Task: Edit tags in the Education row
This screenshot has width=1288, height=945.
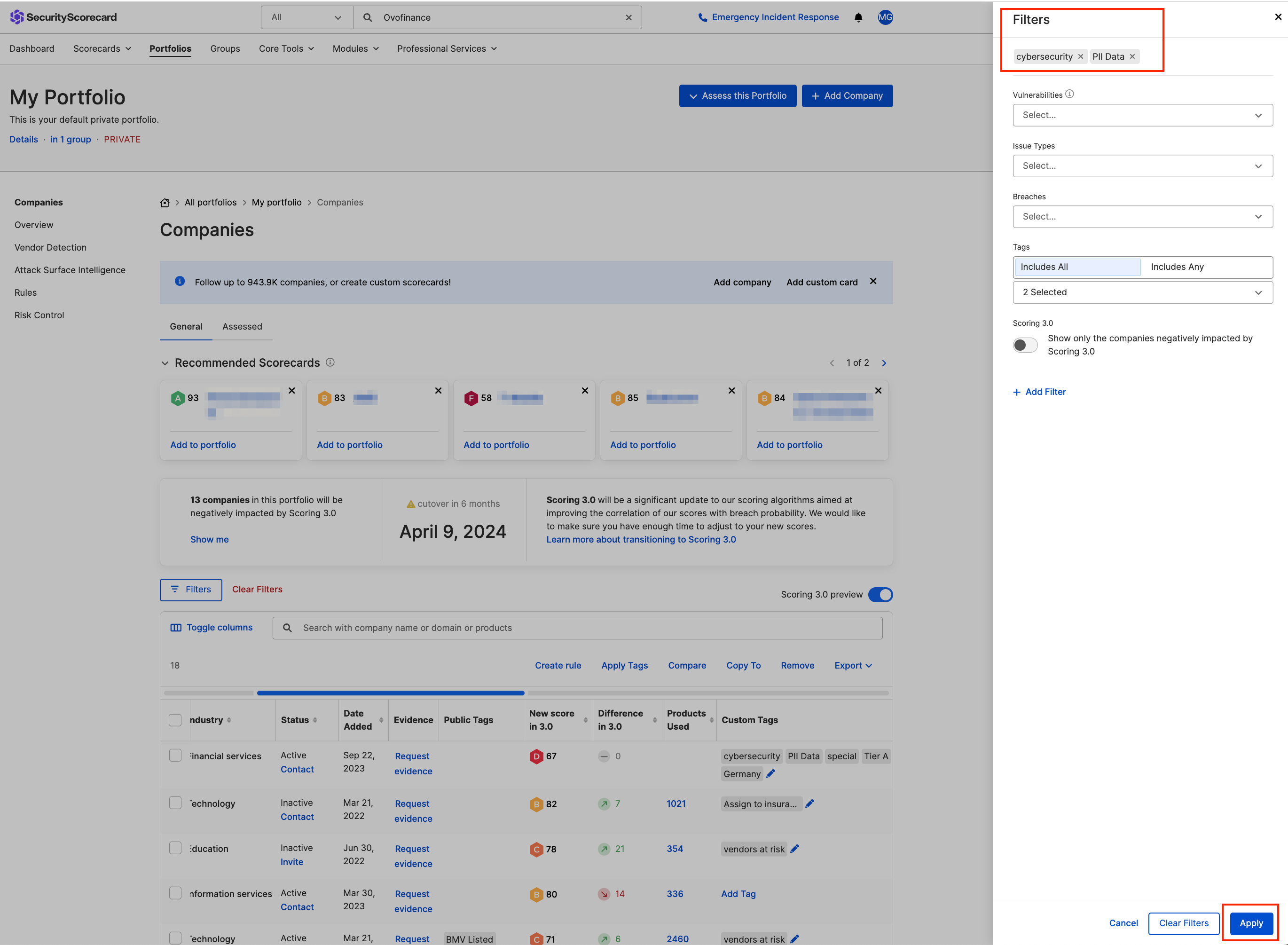Action: (x=794, y=849)
